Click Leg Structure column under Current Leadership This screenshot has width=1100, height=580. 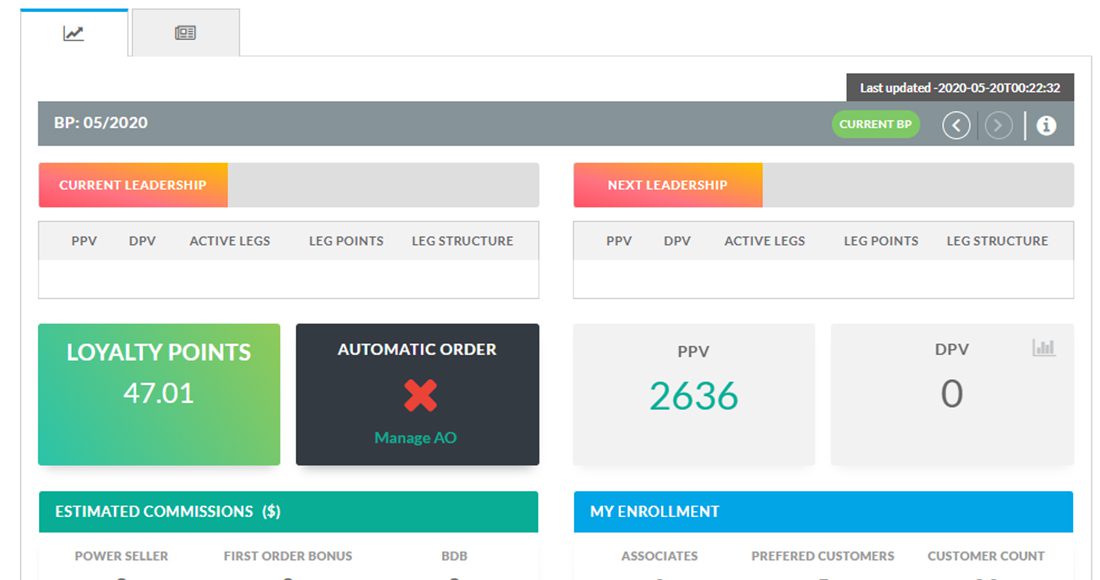click(x=462, y=241)
